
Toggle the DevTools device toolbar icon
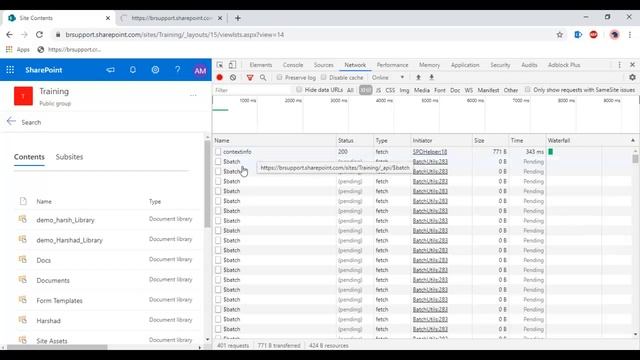click(x=232, y=65)
